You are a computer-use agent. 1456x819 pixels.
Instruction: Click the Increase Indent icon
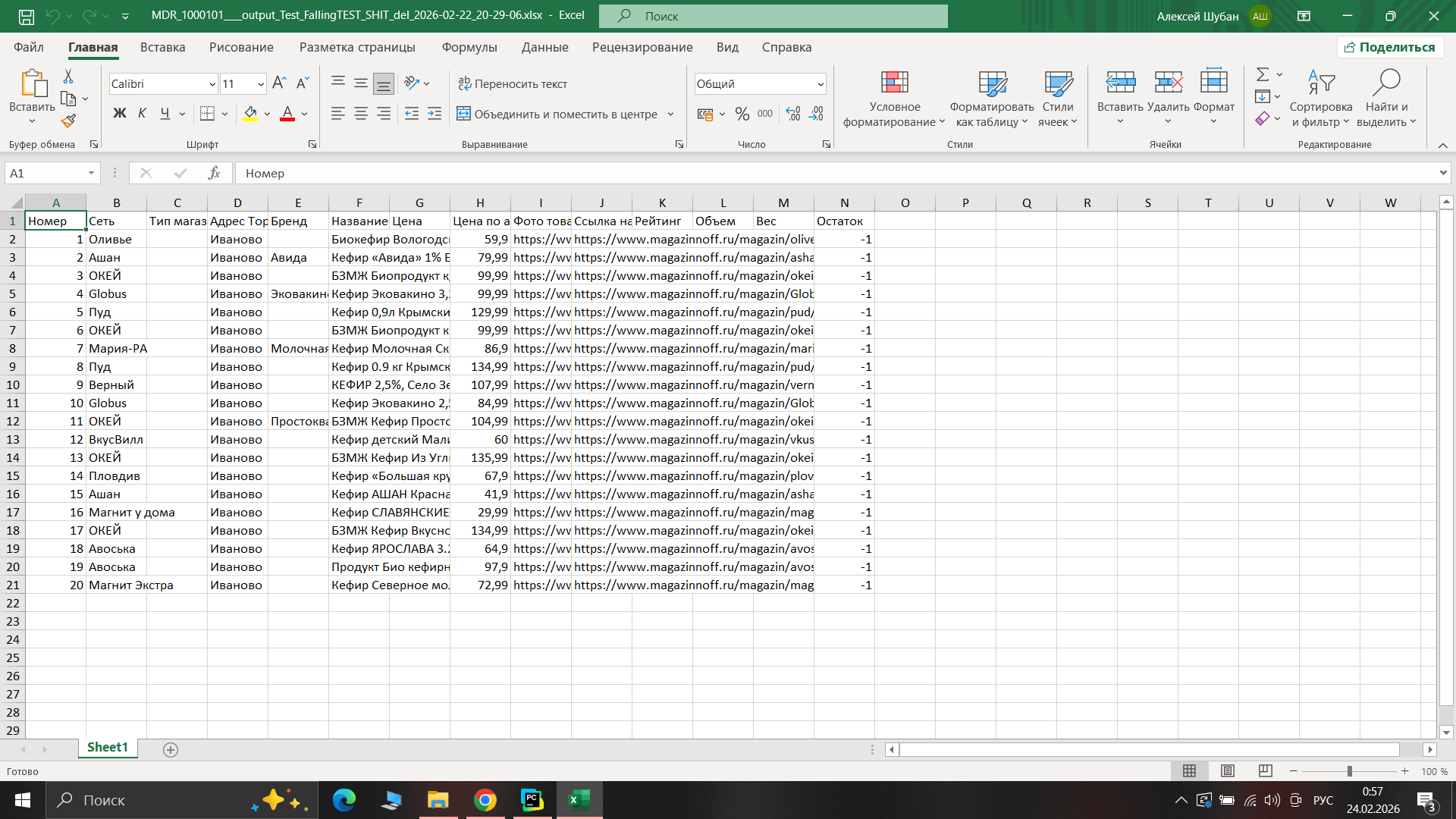(435, 114)
